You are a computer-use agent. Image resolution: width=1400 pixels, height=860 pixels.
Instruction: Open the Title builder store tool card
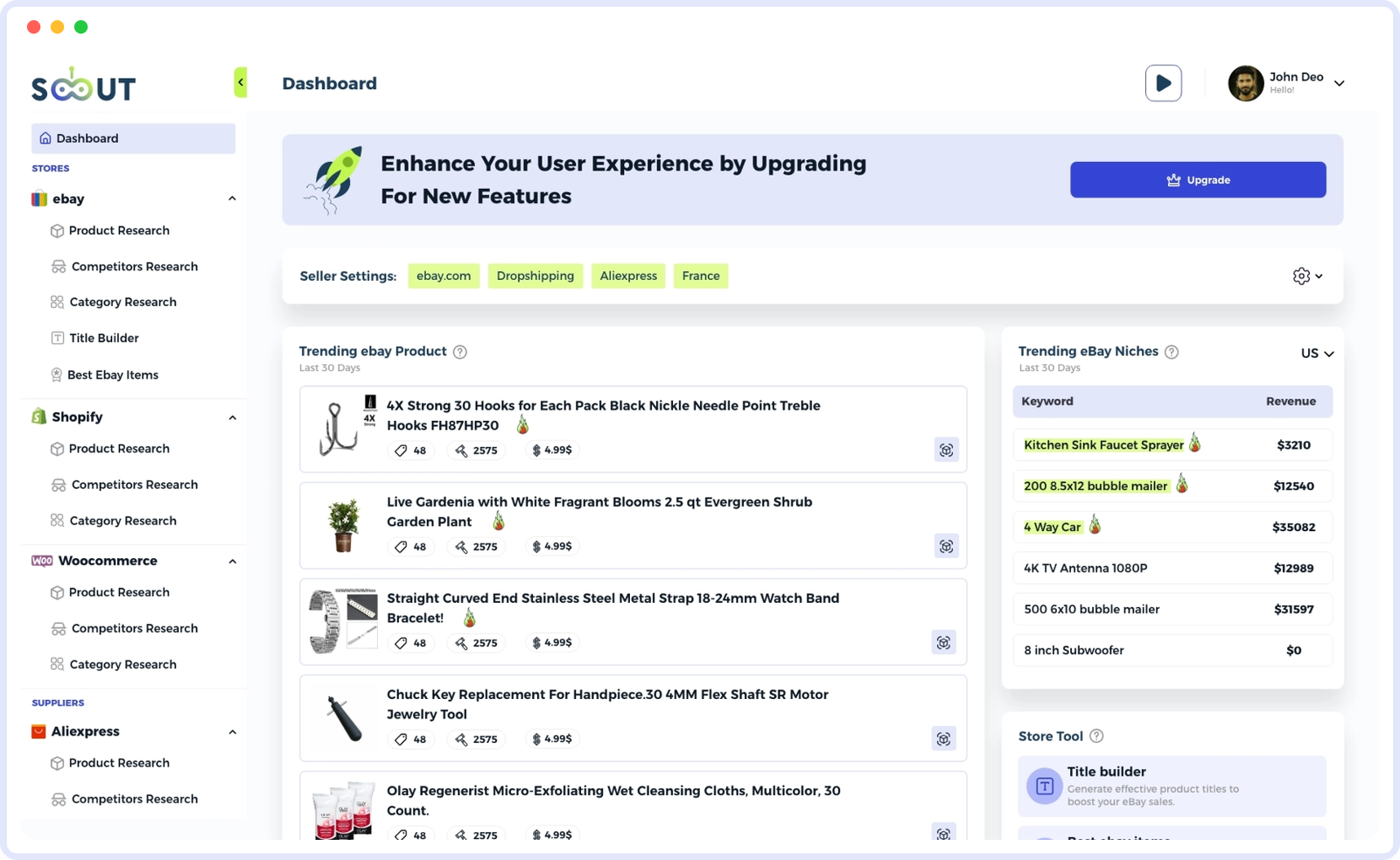tap(1172, 787)
